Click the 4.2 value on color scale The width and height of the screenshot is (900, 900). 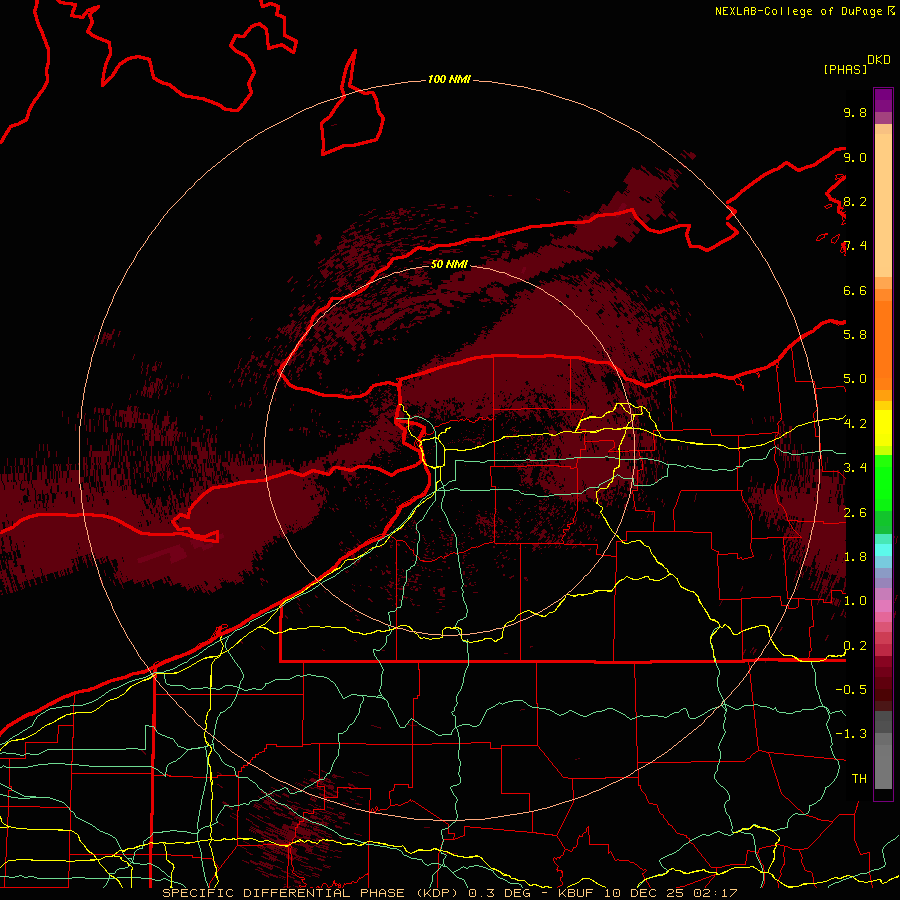[855, 424]
